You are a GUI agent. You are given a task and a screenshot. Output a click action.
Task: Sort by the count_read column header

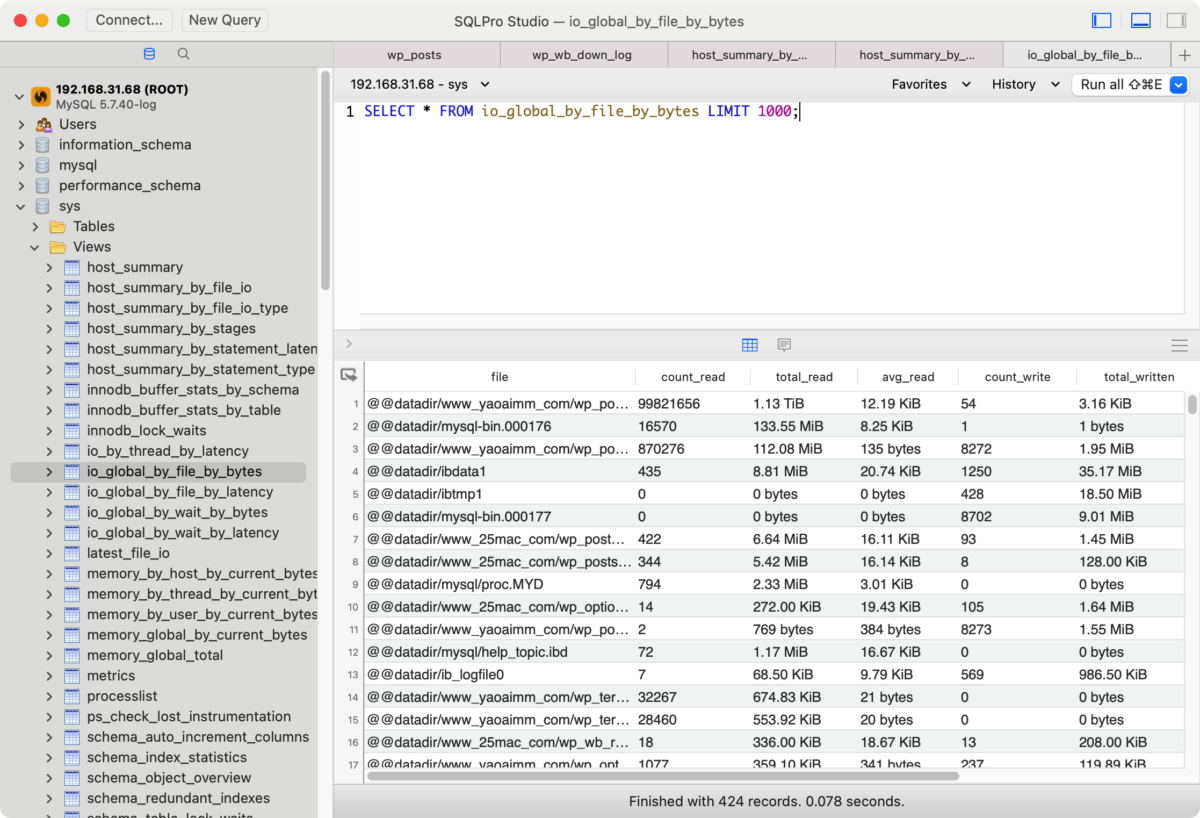[x=693, y=377]
